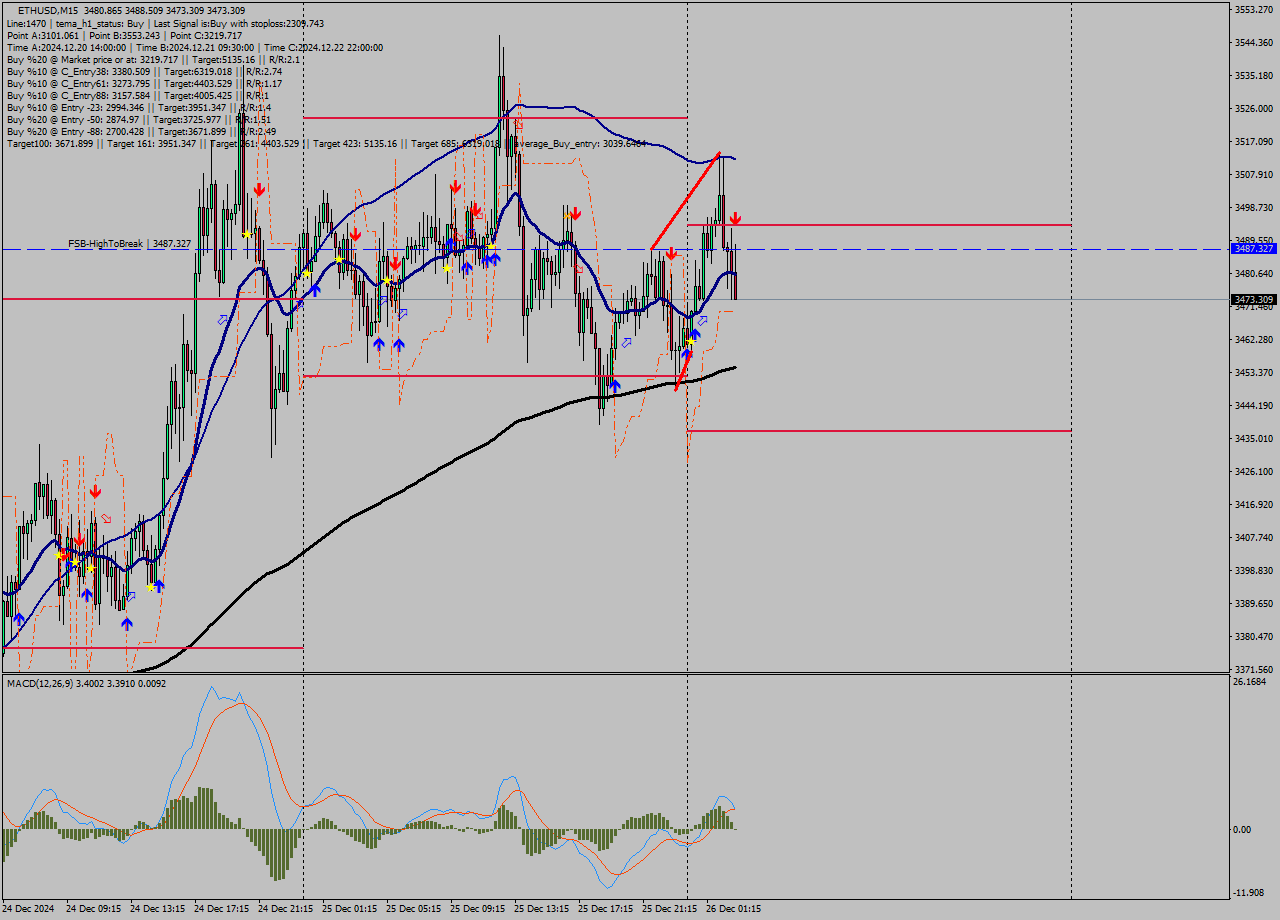The height and width of the screenshot is (920, 1280).
Task: Click the '24 Dec 13:15' time axis label
Action: [157, 909]
